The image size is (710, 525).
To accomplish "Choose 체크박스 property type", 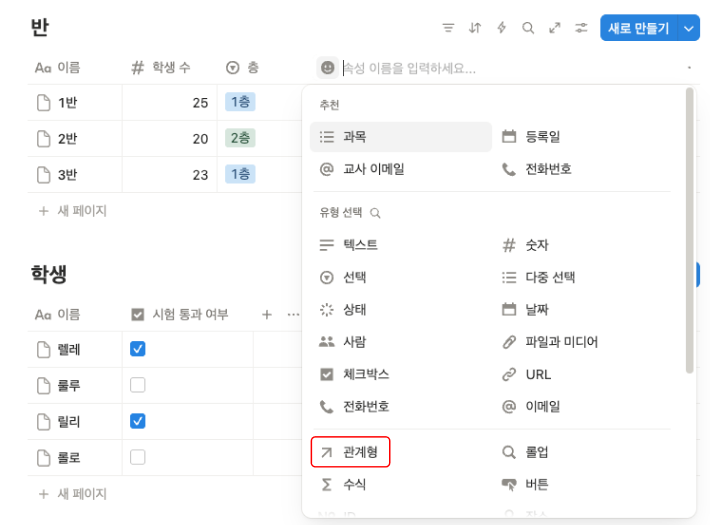I will 401,374.
